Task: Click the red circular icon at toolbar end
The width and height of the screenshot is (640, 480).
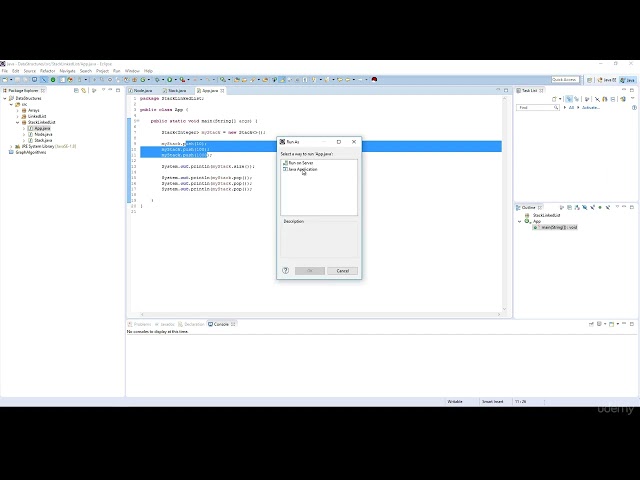Action: (374, 80)
